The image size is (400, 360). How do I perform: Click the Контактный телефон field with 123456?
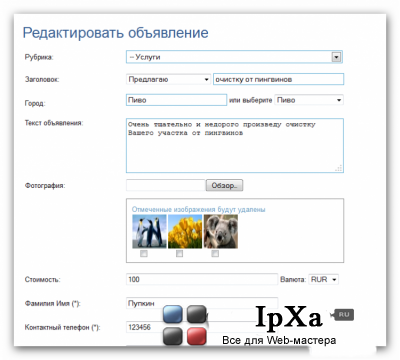[x=202, y=327]
